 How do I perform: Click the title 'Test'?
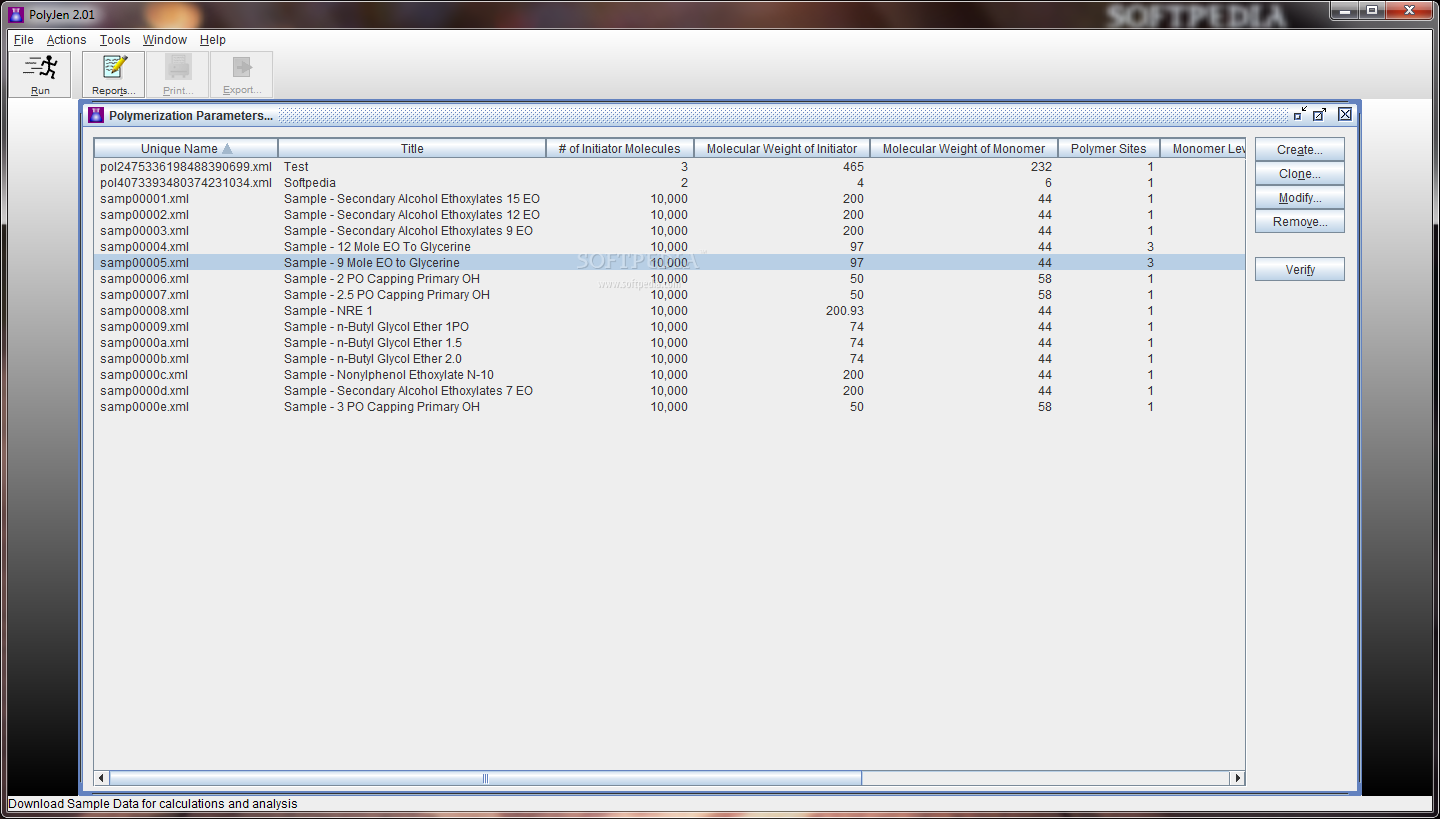click(x=296, y=167)
